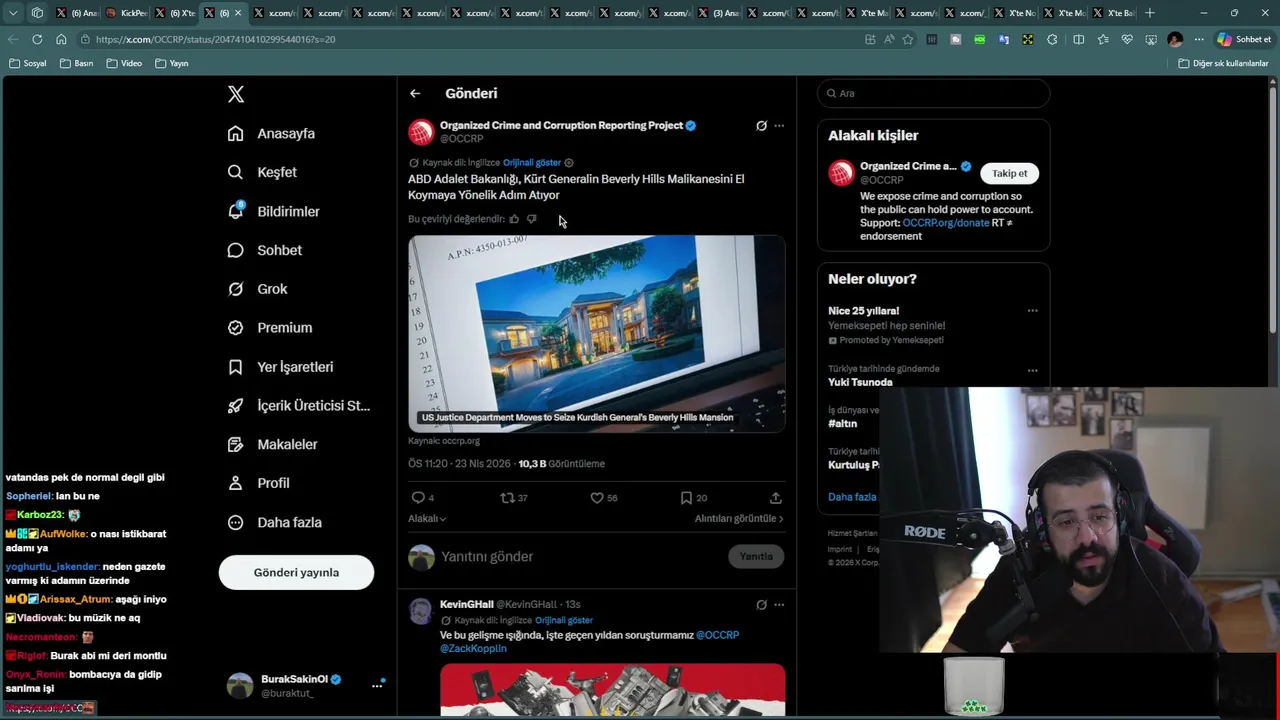Add page to favorites star icon
This screenshot has width=1280, height=720.
pyautogui.click(x=908, y=39)
